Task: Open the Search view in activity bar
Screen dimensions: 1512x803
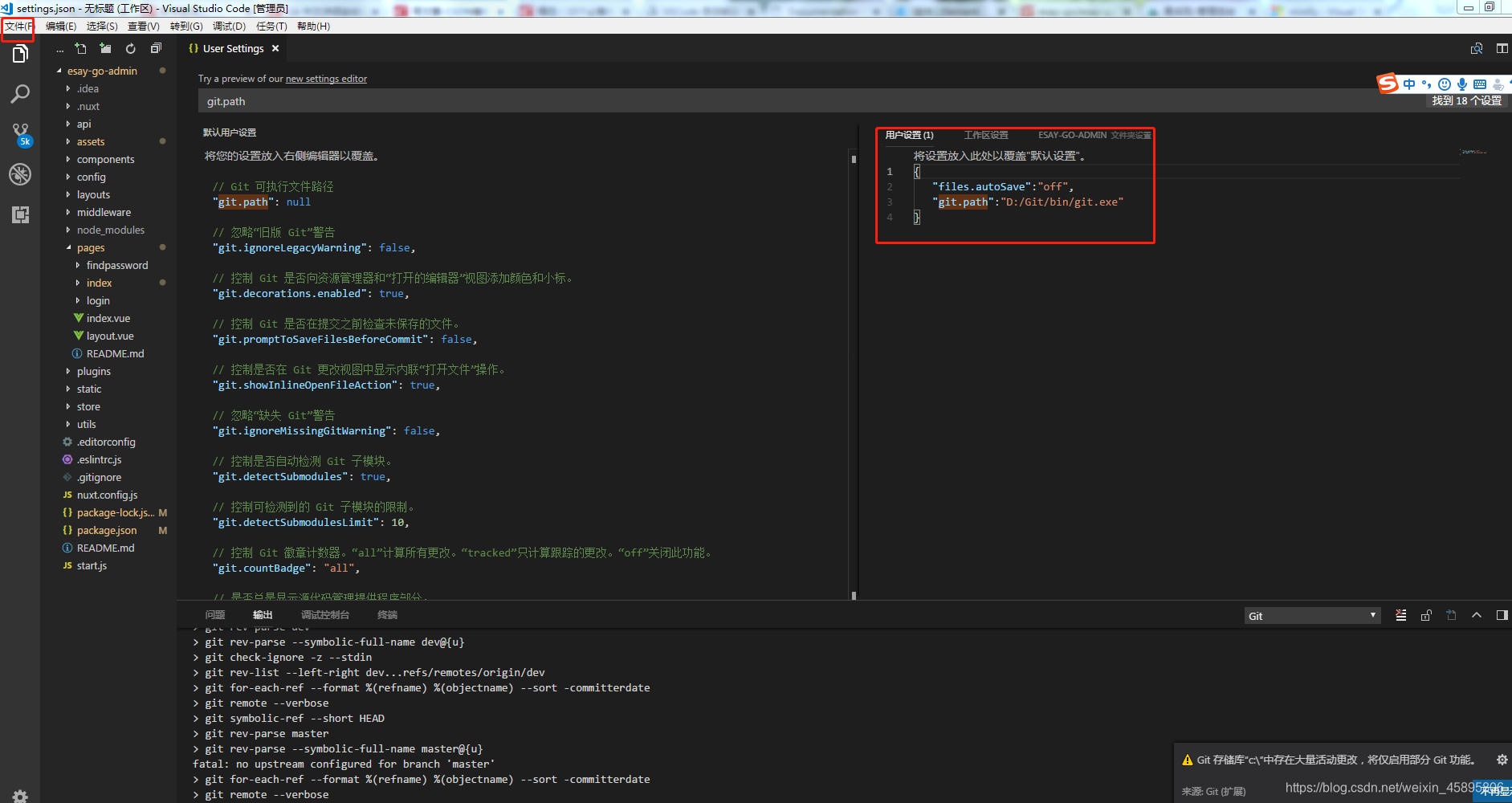Action: (x=20, y=94)
